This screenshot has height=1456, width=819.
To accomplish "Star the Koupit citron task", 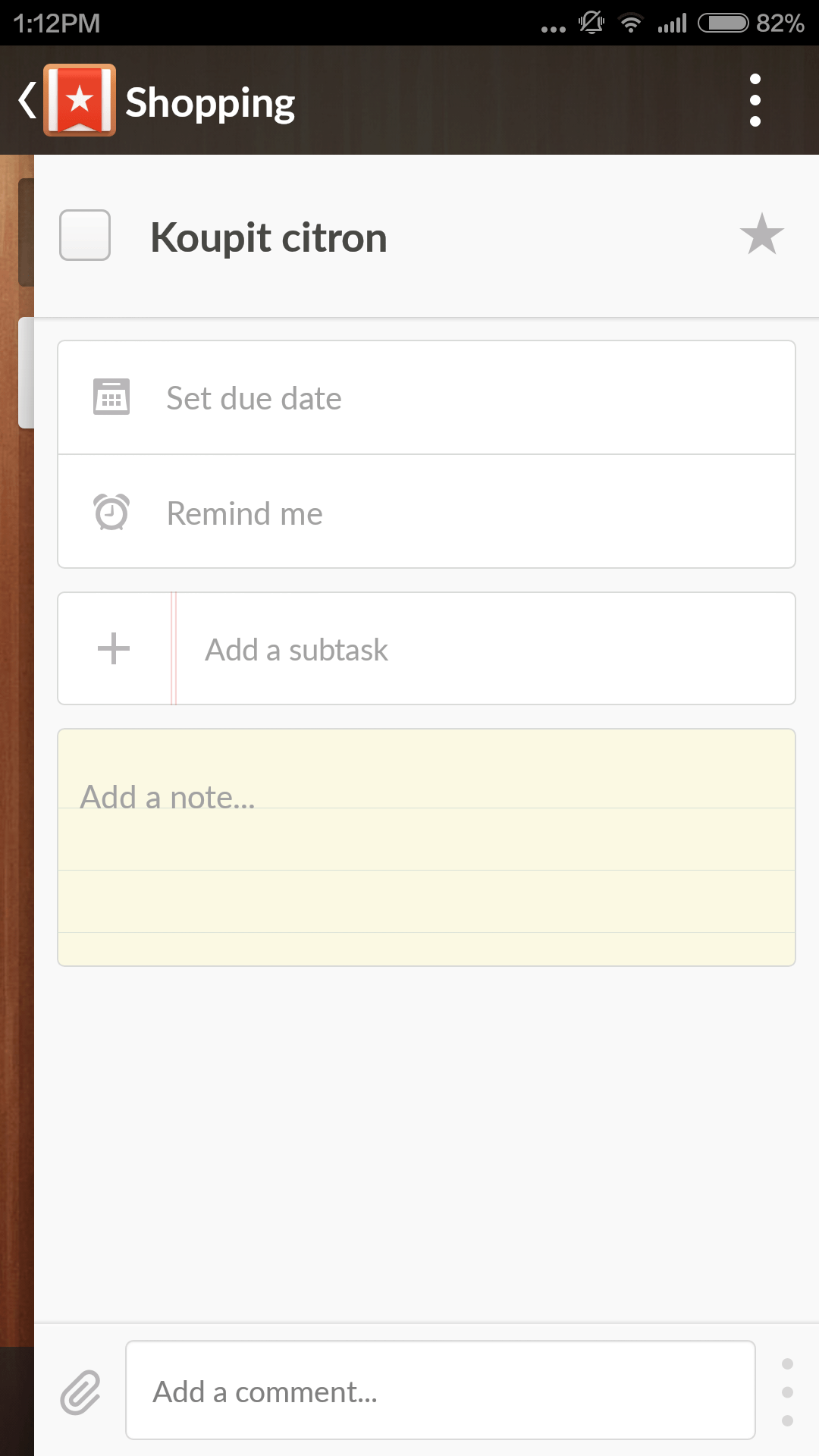I will click(x=761, y=234).
